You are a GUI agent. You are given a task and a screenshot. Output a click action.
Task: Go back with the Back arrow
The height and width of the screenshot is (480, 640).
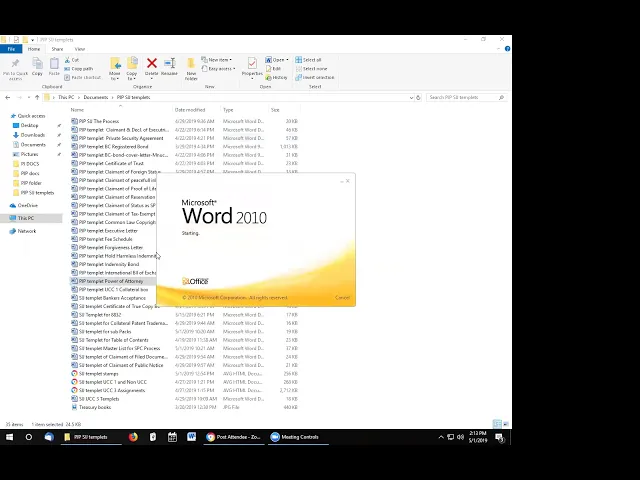point(8,98)
